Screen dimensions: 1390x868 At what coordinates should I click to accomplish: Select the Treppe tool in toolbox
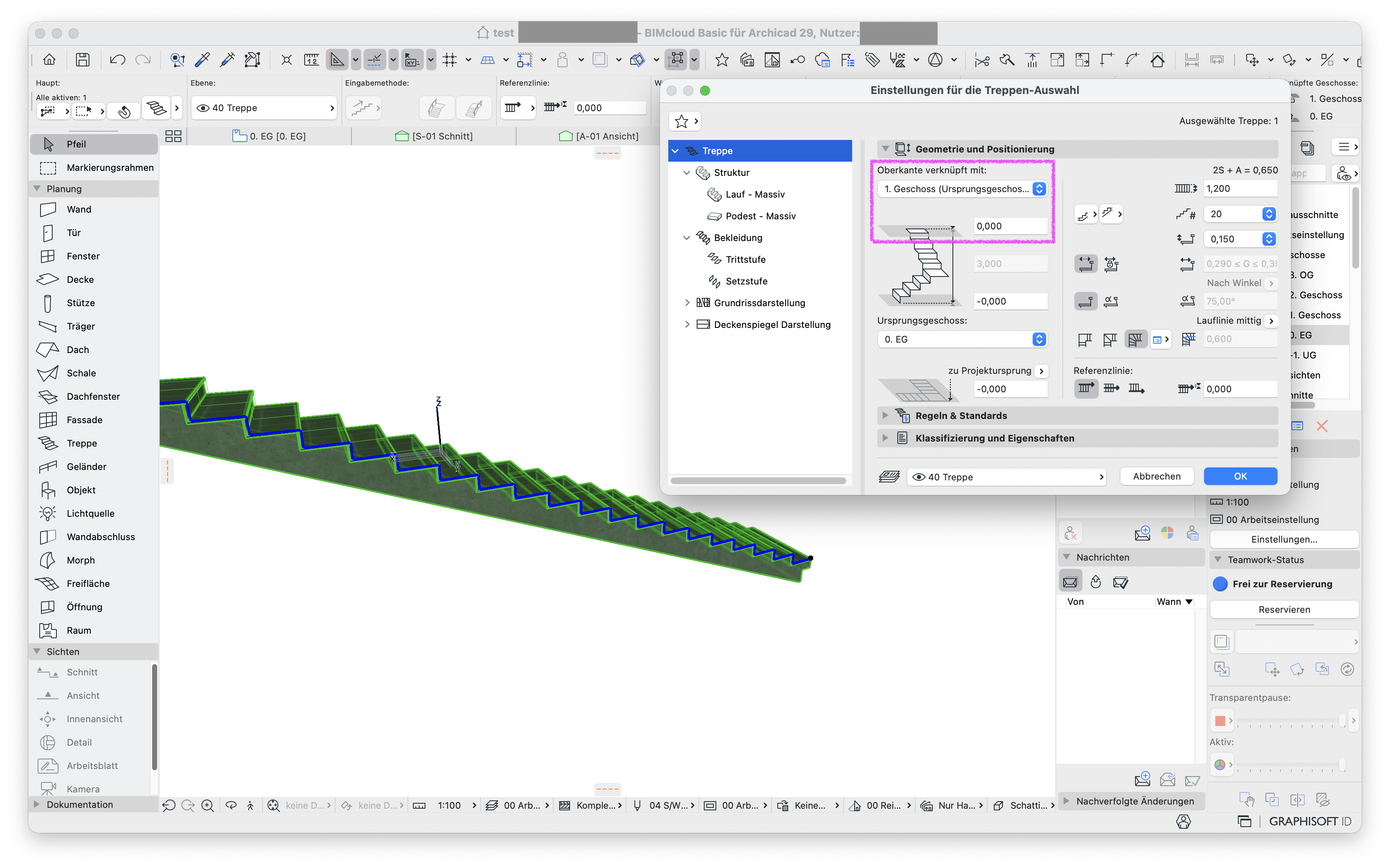point(94,443)
